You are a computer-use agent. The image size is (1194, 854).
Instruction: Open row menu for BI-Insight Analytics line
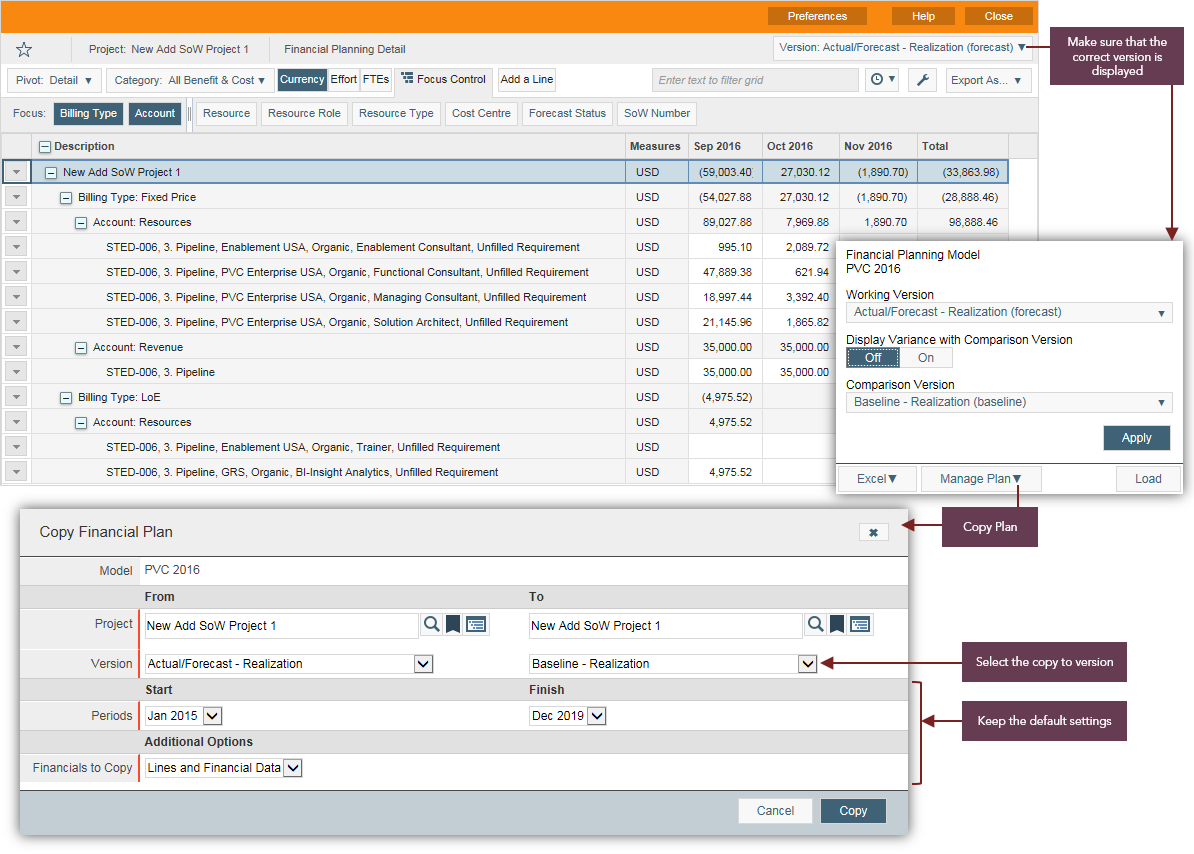(x=16, y=472)
